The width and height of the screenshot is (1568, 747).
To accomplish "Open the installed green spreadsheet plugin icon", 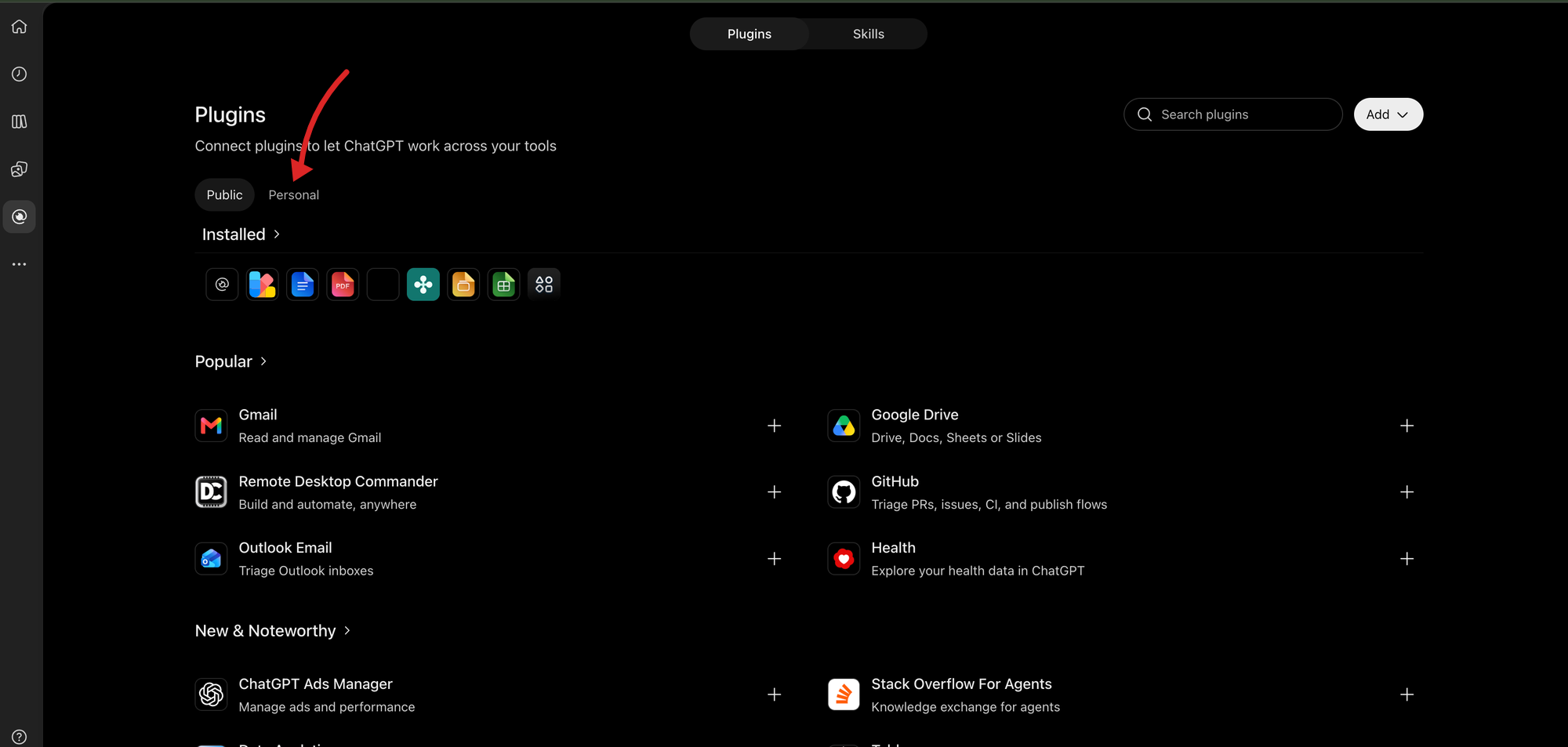I will [x=504, y=284].
